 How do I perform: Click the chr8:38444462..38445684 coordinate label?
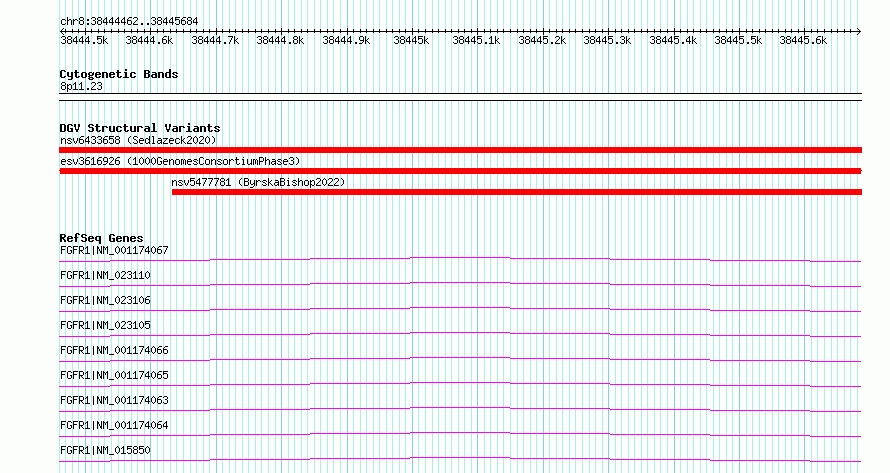pos(129,22)
